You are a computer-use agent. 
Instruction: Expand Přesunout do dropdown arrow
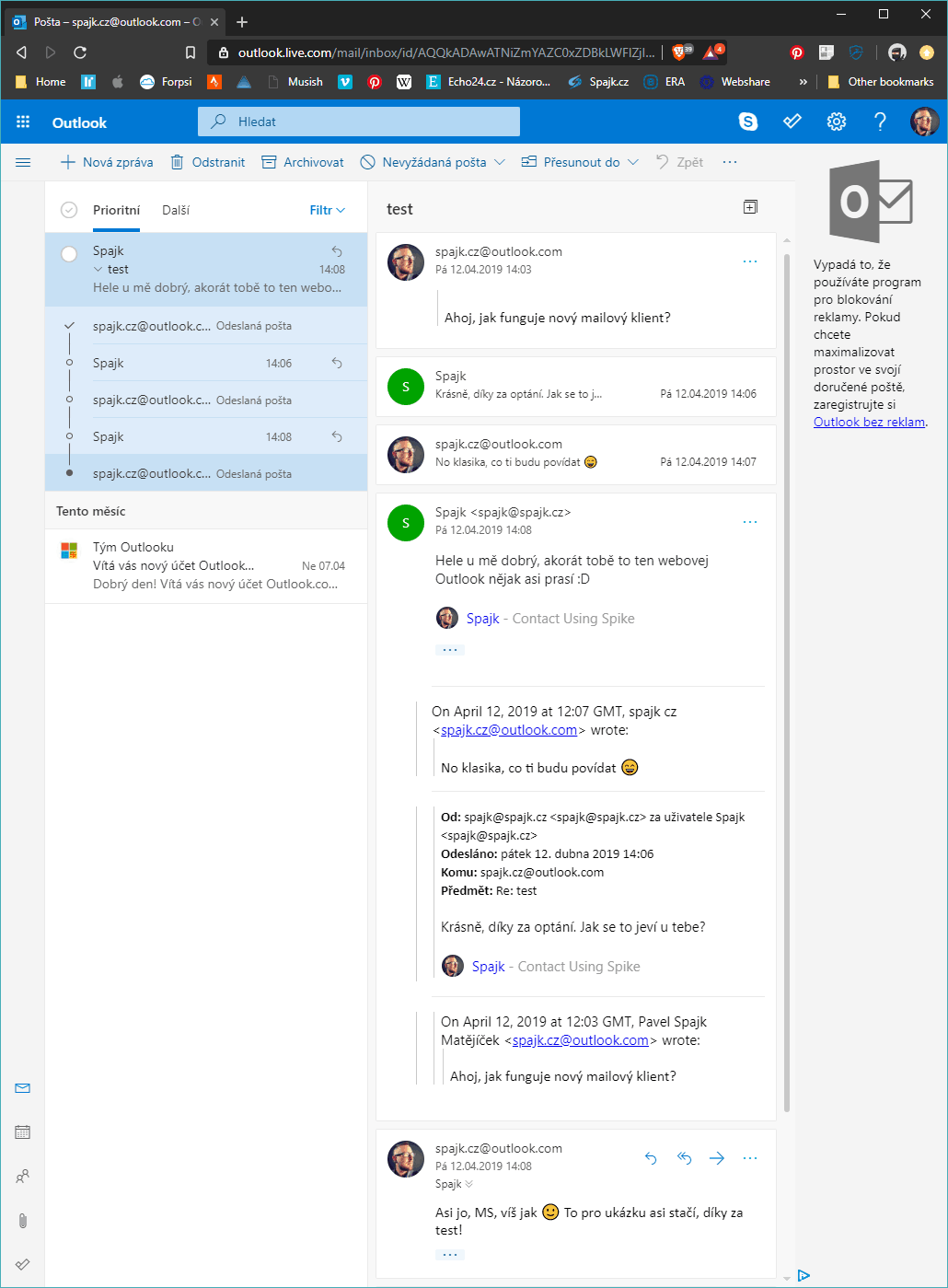tap(633, 162)
